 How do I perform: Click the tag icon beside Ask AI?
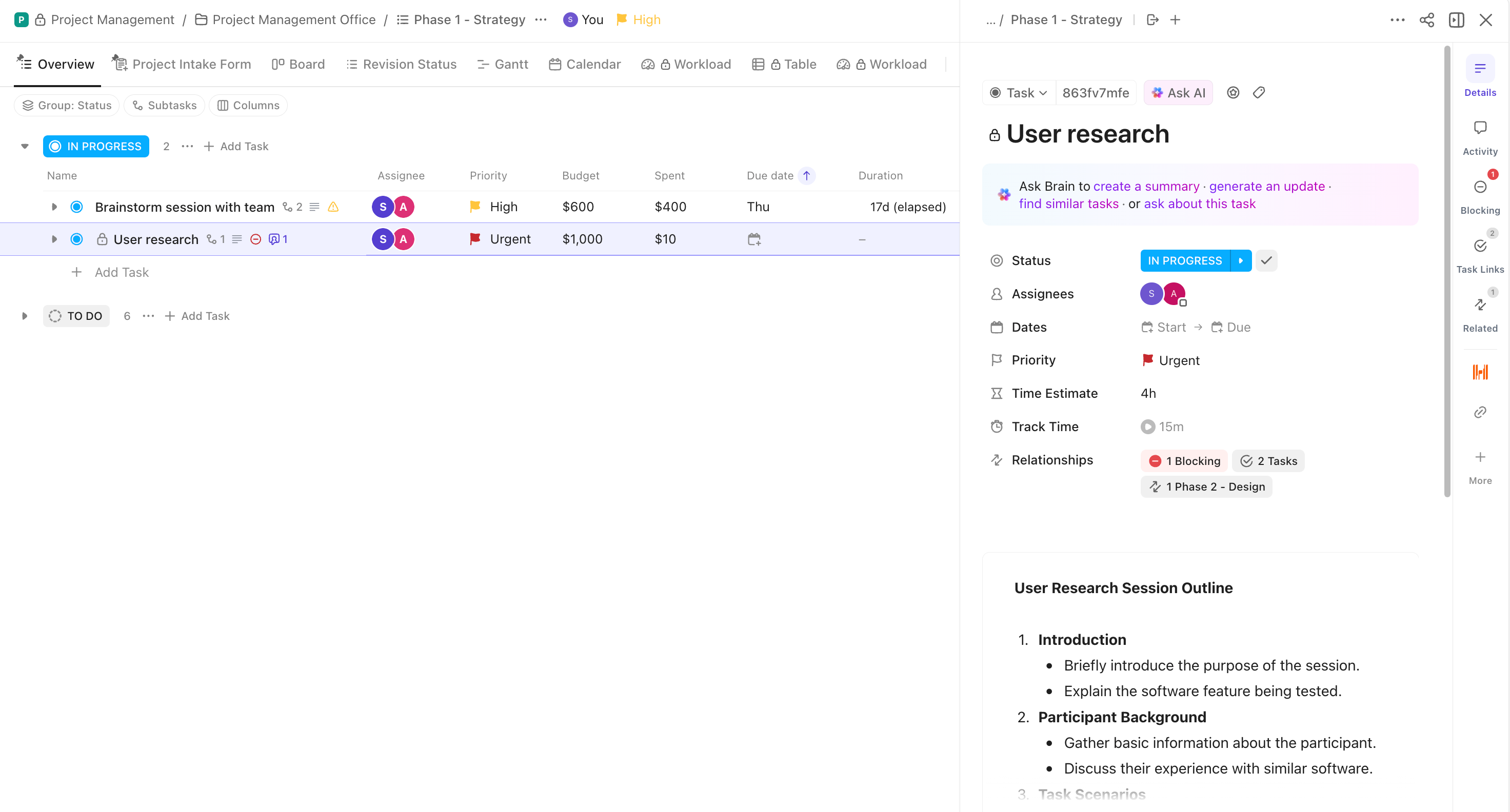point(1259,92)
